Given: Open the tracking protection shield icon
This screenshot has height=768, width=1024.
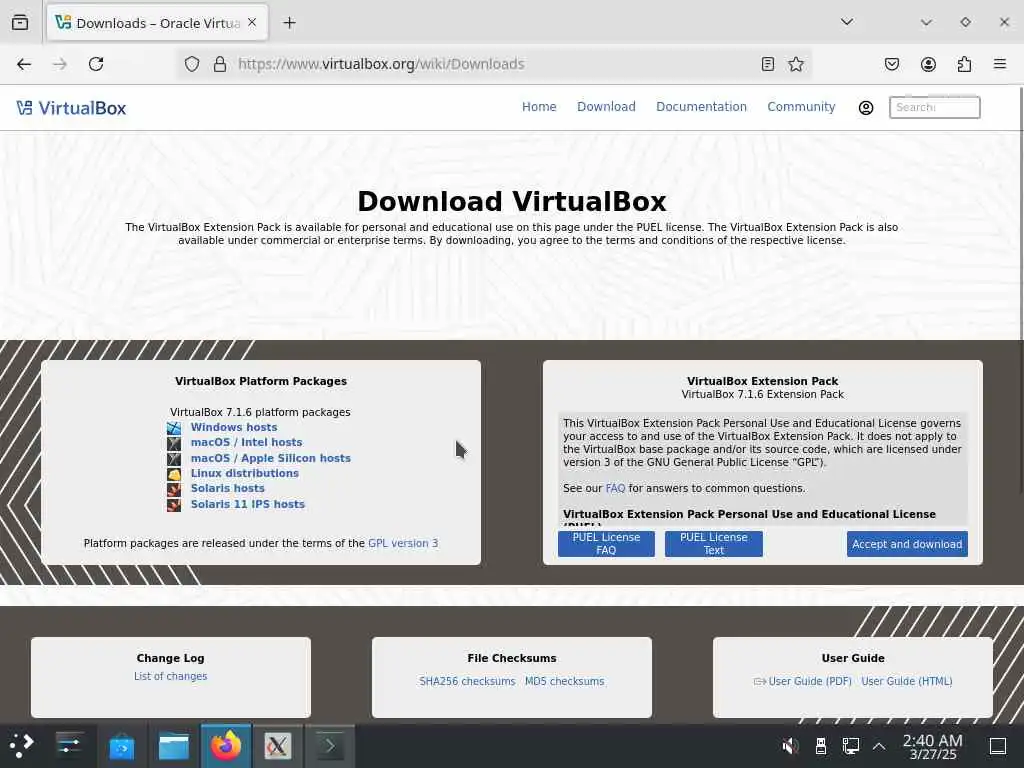Looking at the screenshot, I should tap(191, 64).
